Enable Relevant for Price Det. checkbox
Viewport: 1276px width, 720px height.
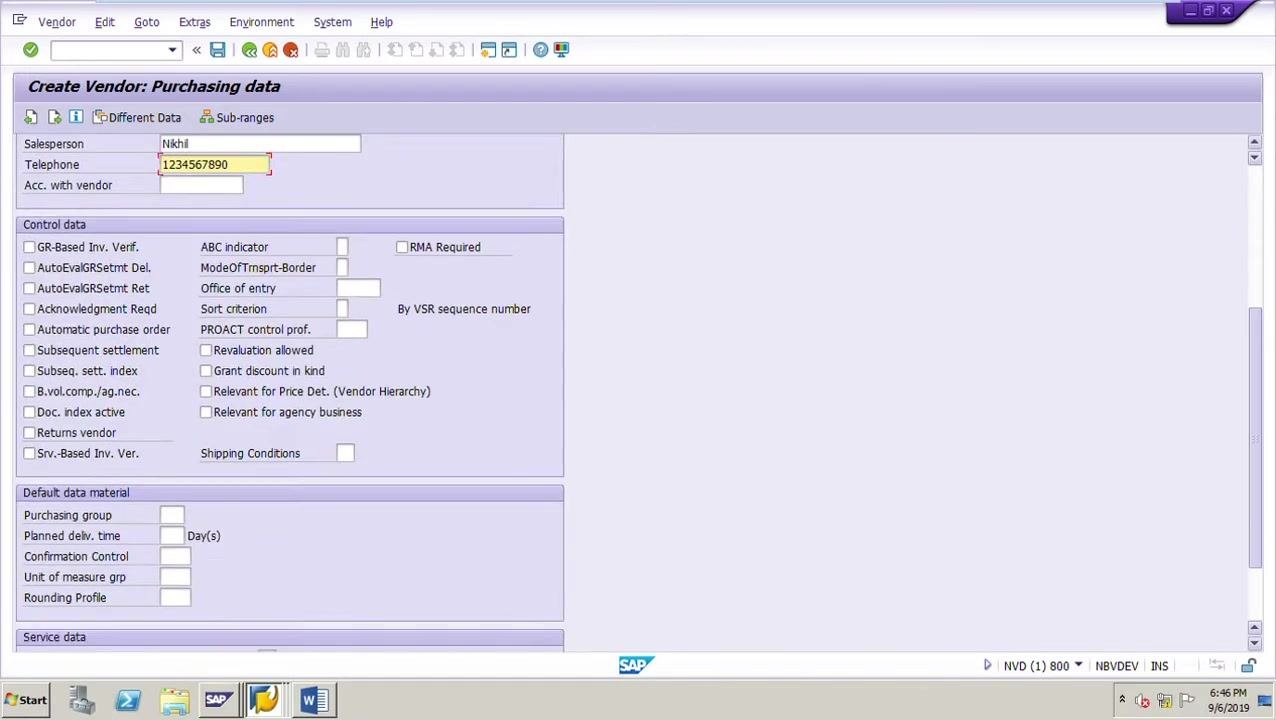[x=206, y=392]
